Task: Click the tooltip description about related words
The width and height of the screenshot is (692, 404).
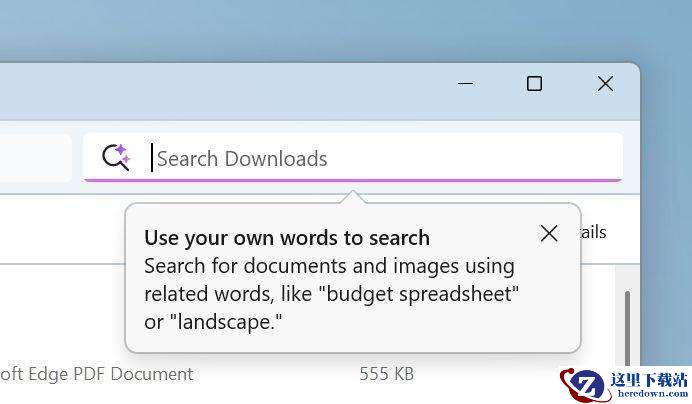Action: [330, 281]
